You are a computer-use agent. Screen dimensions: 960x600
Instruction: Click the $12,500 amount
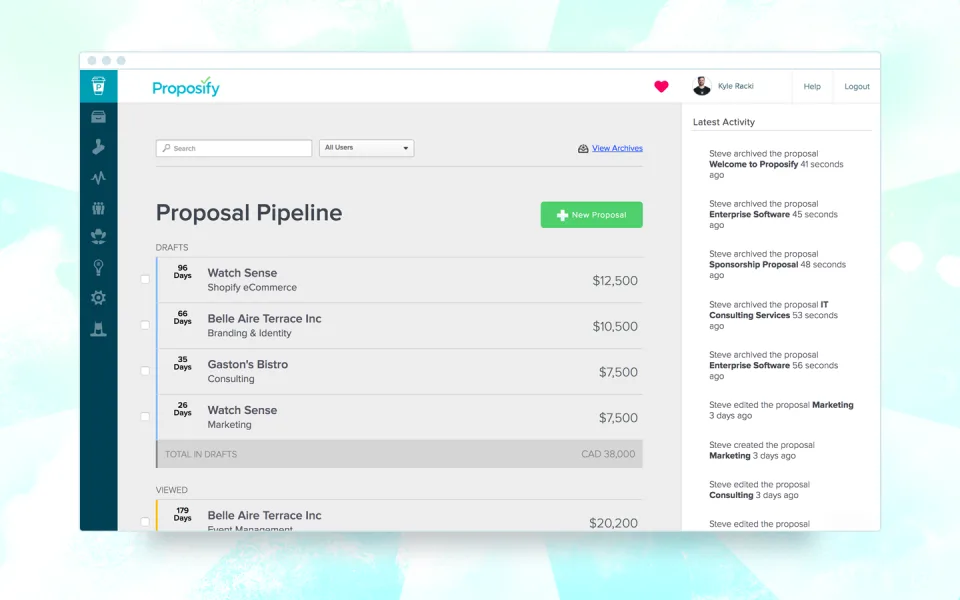(615, 280)
